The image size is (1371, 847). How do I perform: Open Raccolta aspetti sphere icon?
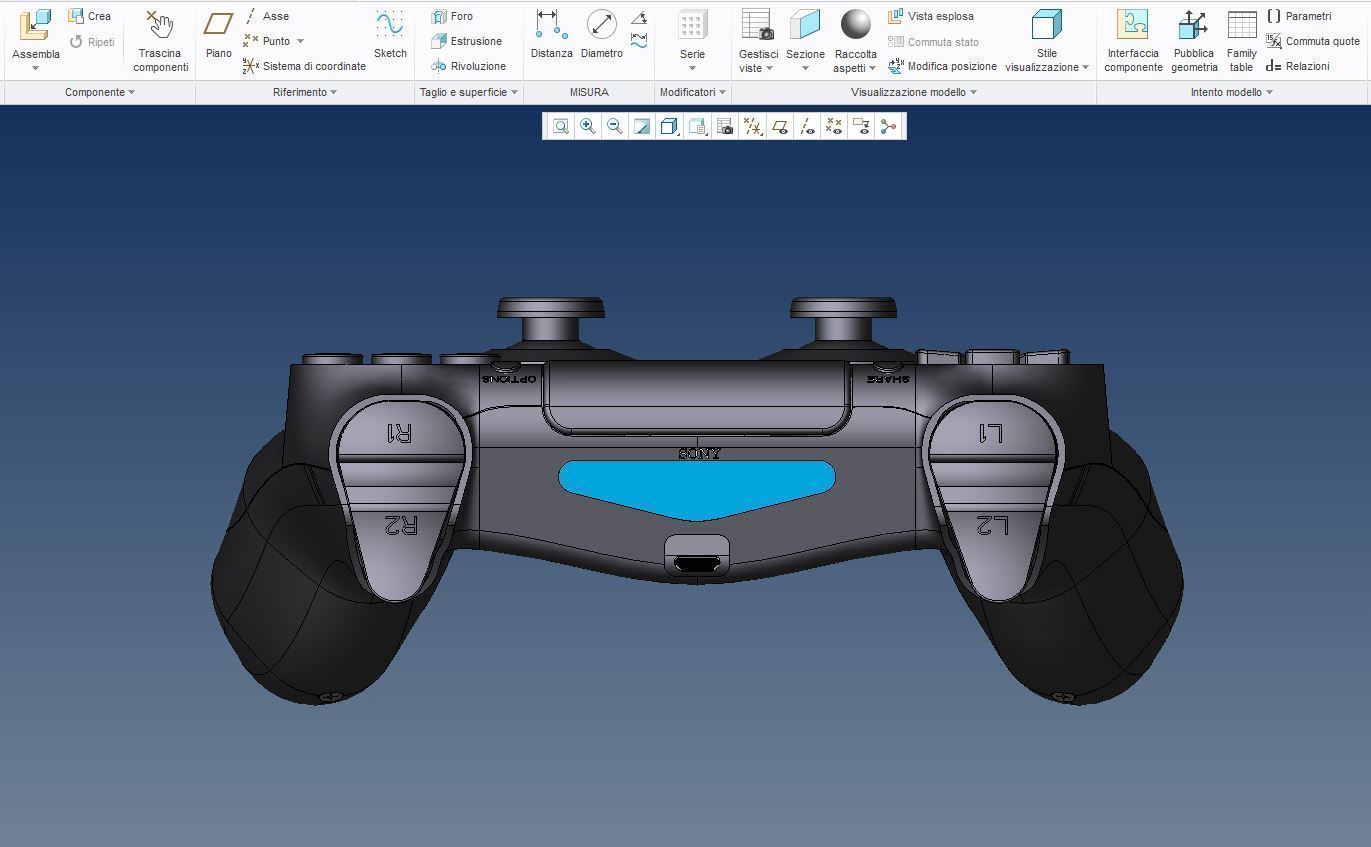tap(855, 25)
